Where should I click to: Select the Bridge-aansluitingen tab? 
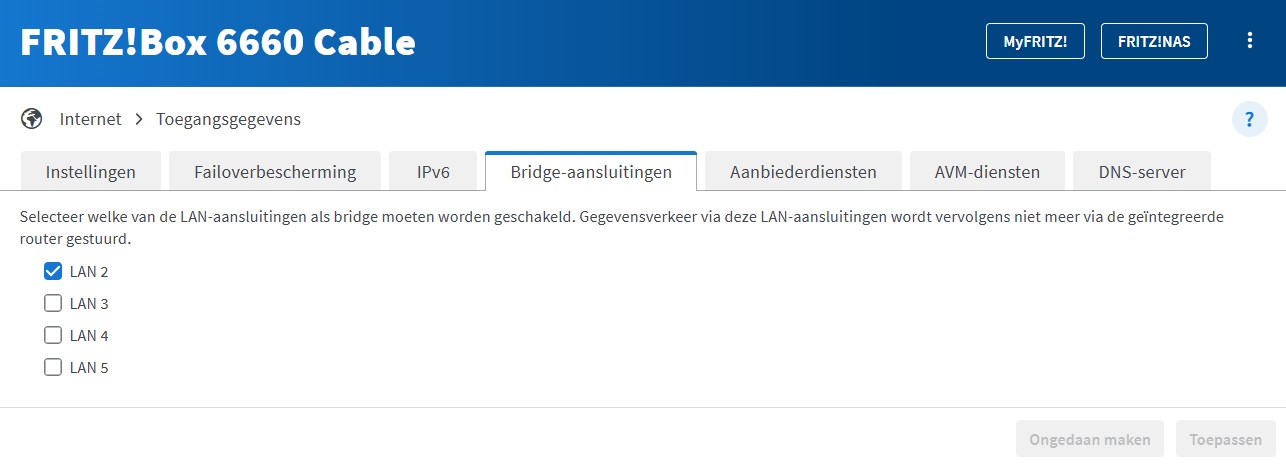[590, 172]
